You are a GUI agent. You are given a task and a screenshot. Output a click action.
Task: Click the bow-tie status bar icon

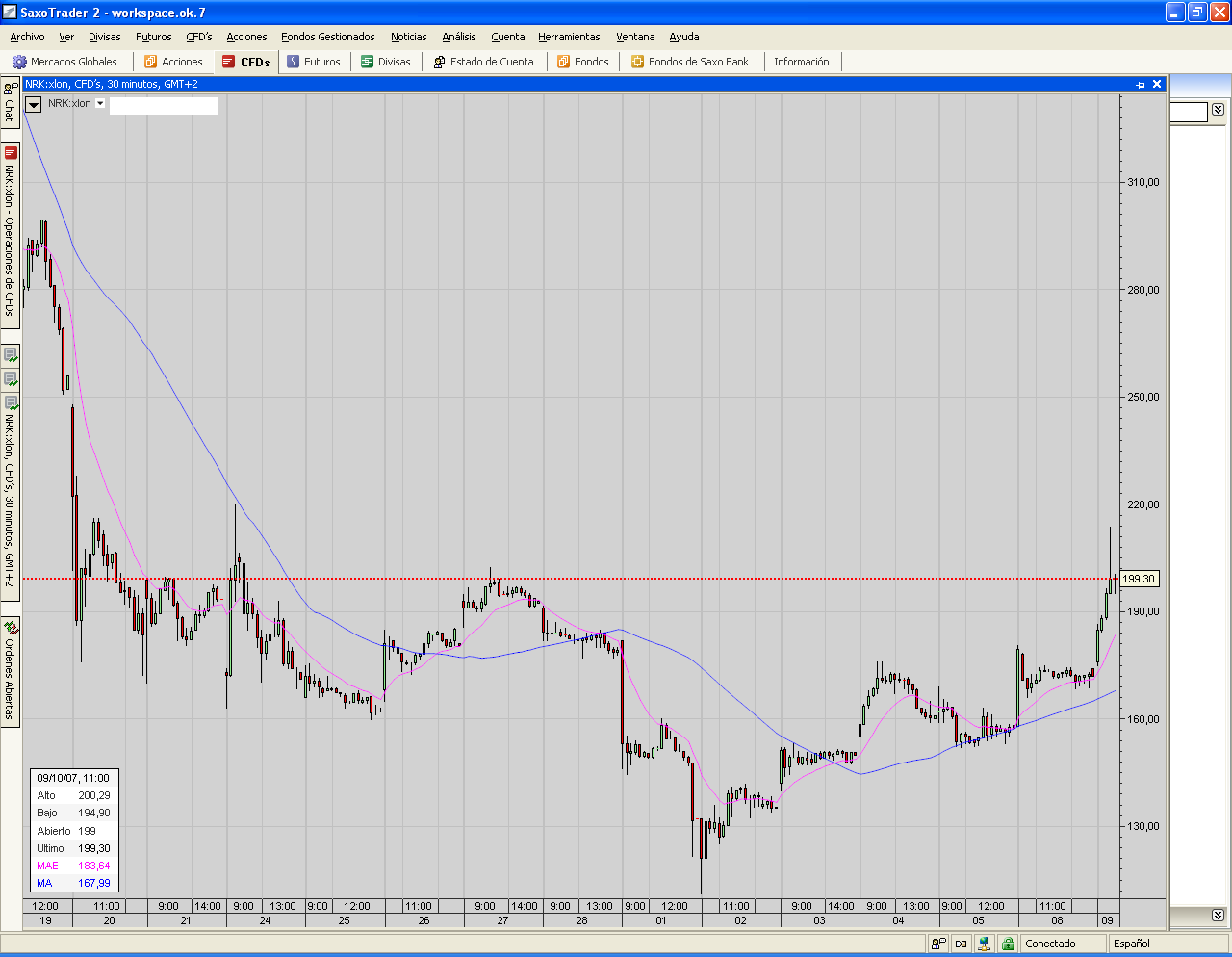[x=962, y=944]
